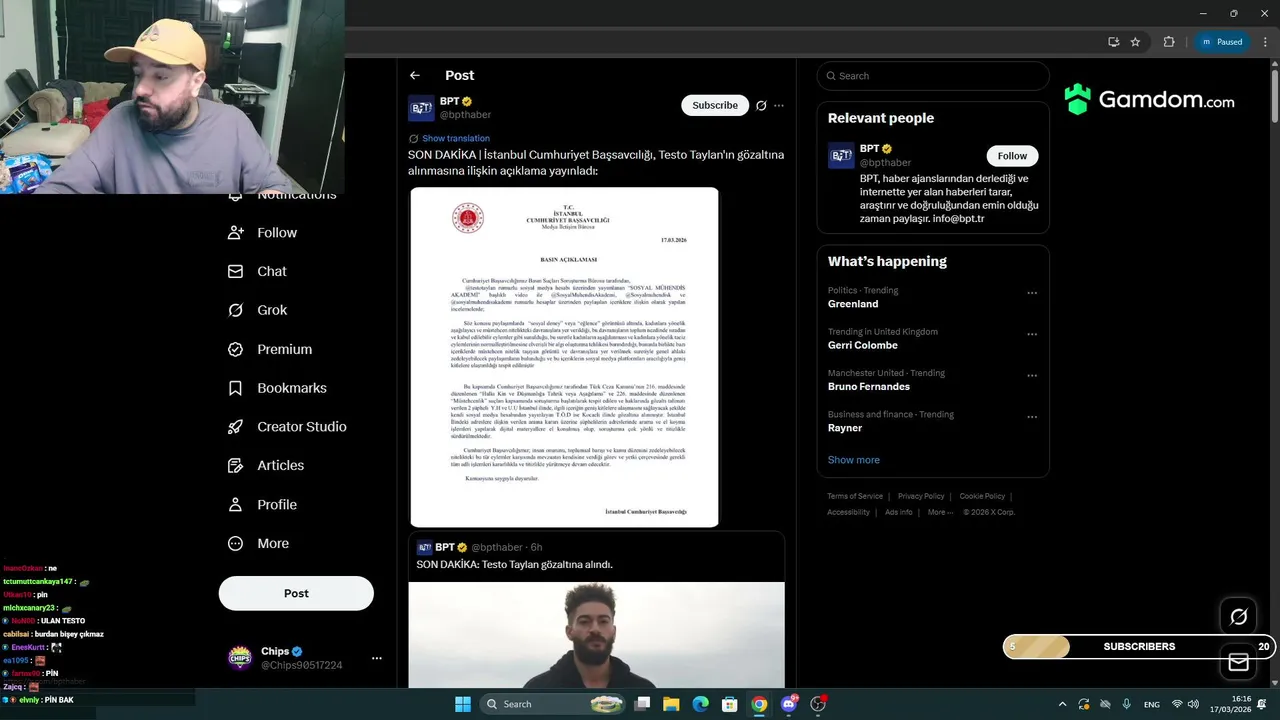The image size is (1280, 720).
Task: Open Discord from taskbar
Action: [x=789, y=704]
